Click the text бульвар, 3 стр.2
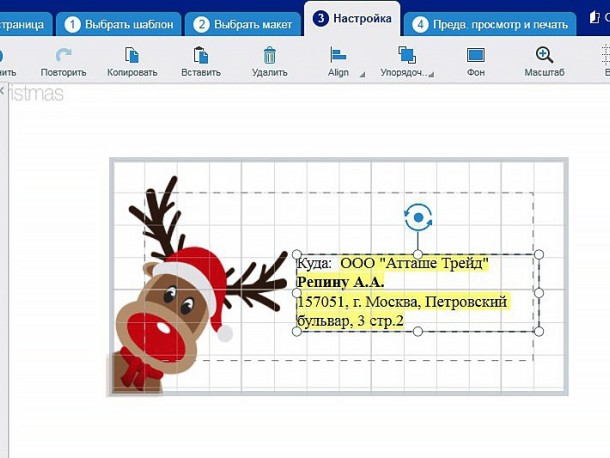This screenshot has height=458, width=610. [x=350, y=321]
